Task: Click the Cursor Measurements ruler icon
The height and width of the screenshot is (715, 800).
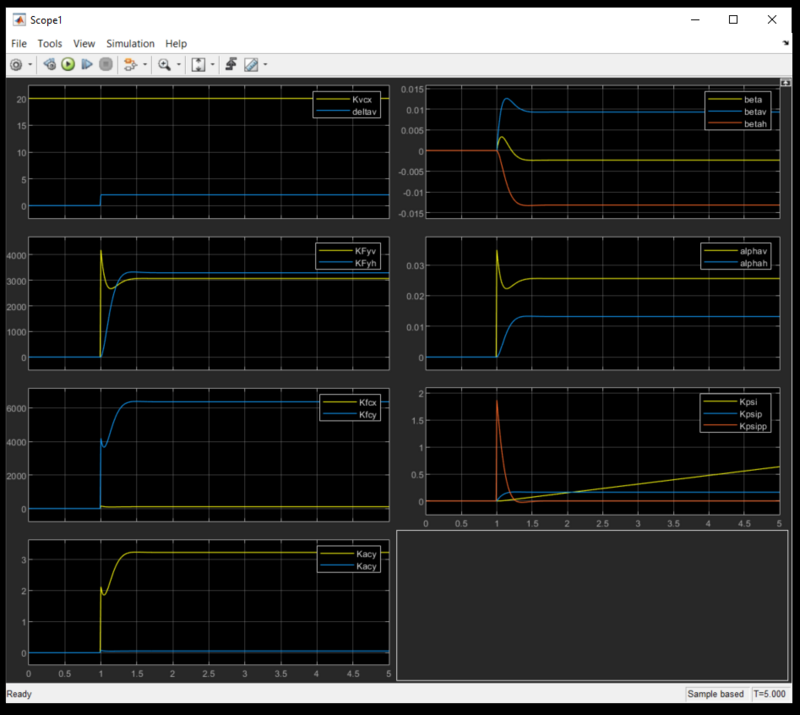Action: point(250,65)
